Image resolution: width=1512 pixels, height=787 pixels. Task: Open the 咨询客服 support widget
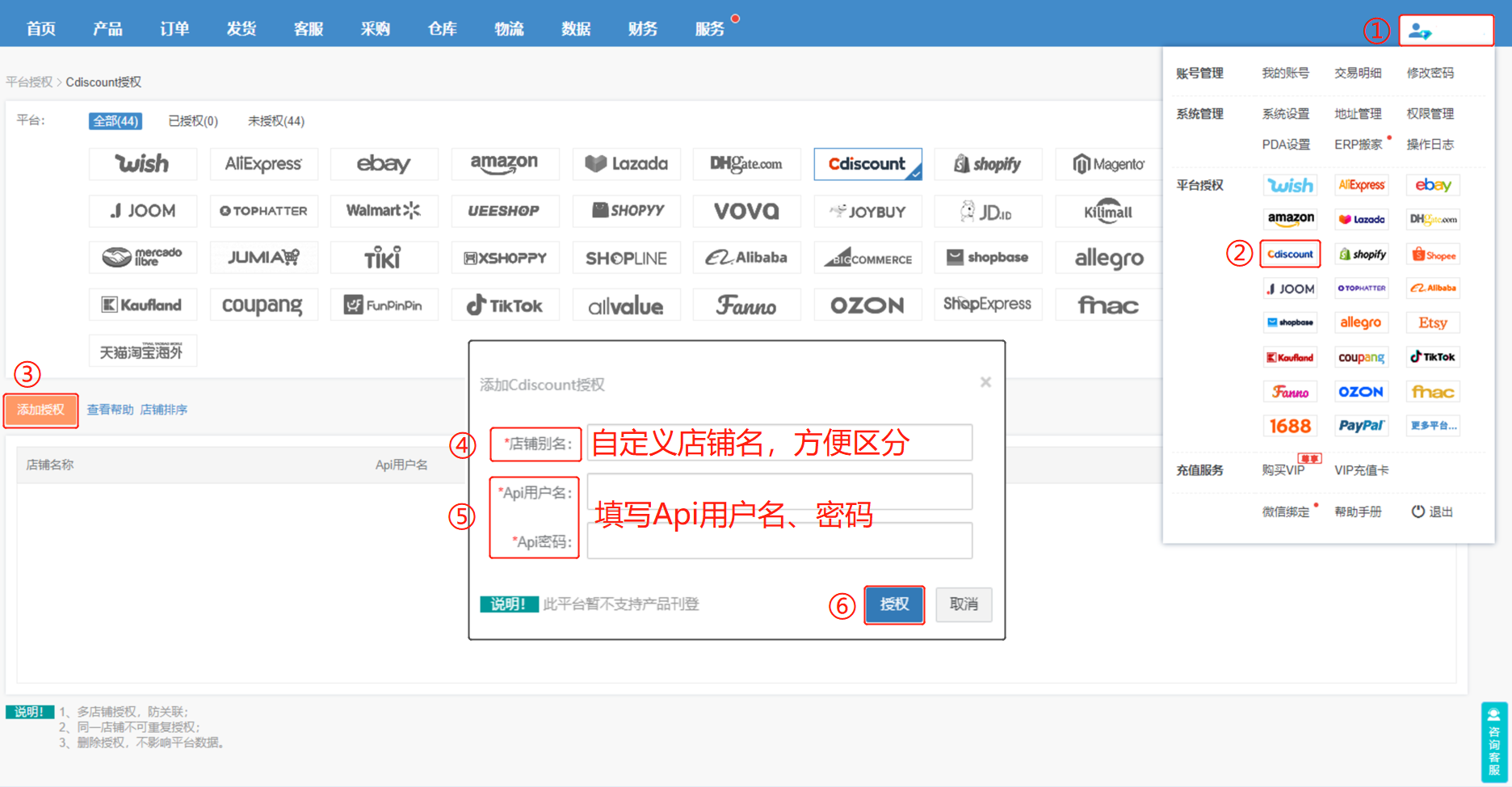(1494, 742)
